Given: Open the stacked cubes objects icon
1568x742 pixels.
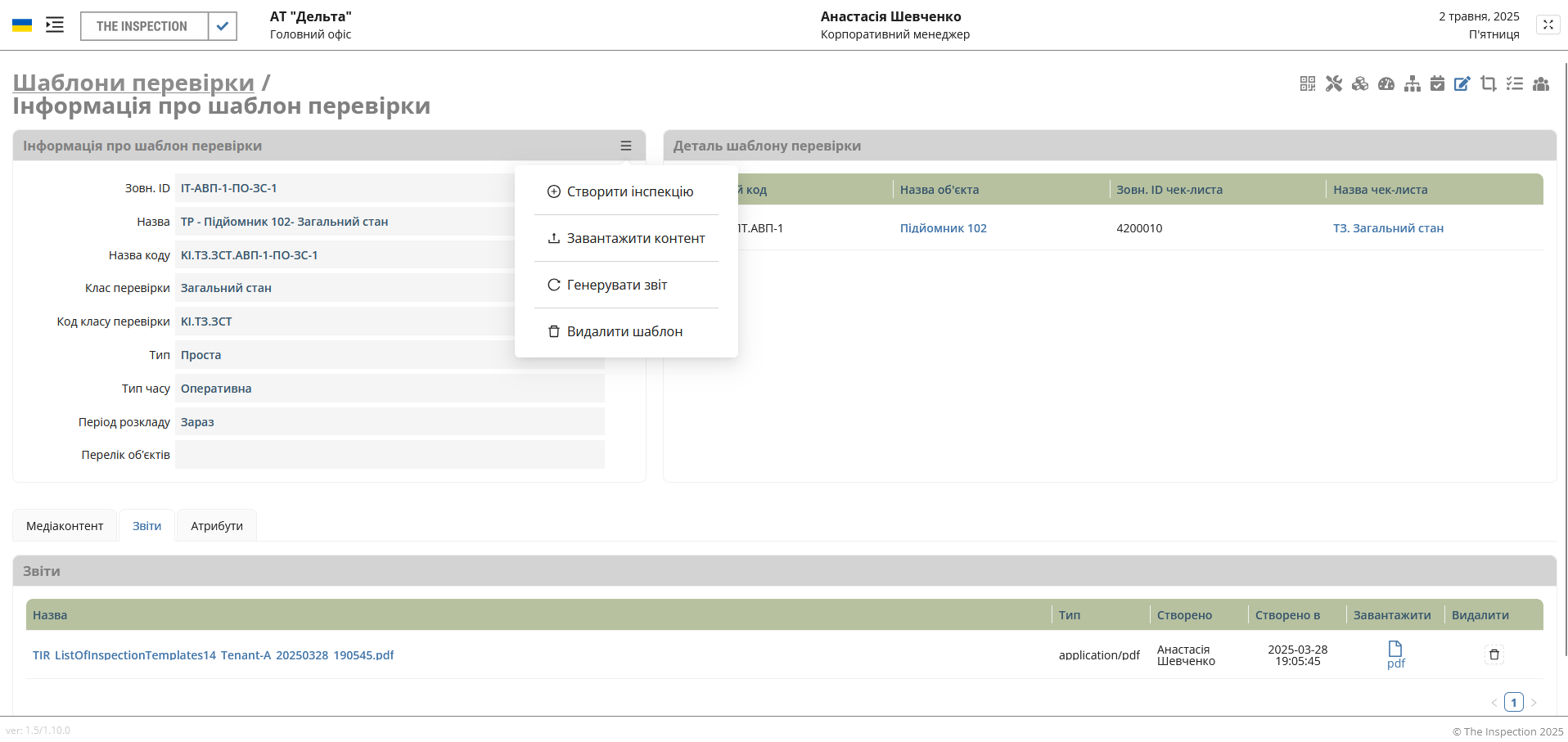Looking at the screenshot, I should click(1360, 83).
